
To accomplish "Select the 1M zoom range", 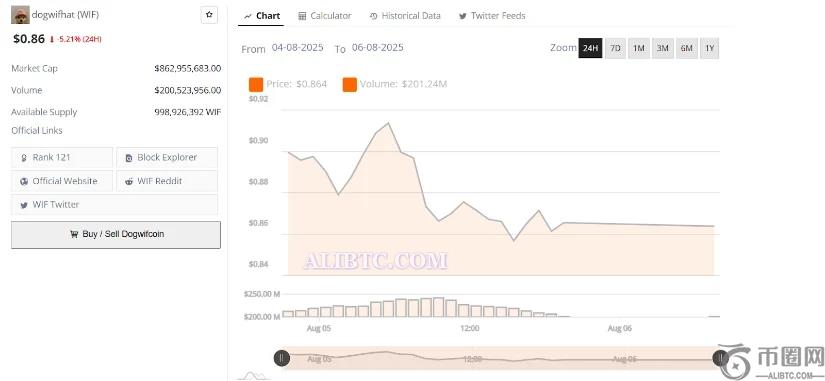I will pos(639,48).
